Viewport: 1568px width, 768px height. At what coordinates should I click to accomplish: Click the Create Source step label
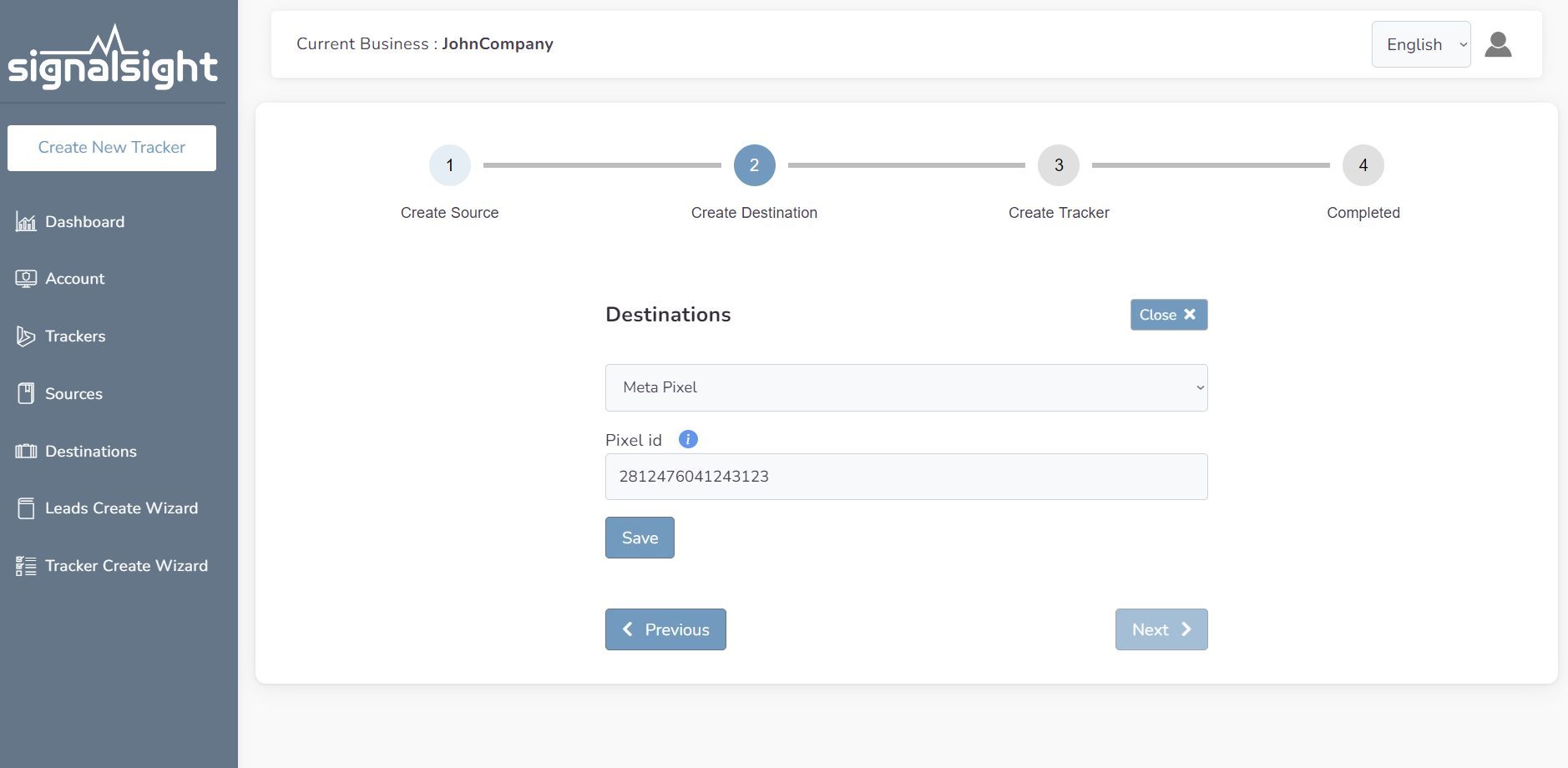449,213
